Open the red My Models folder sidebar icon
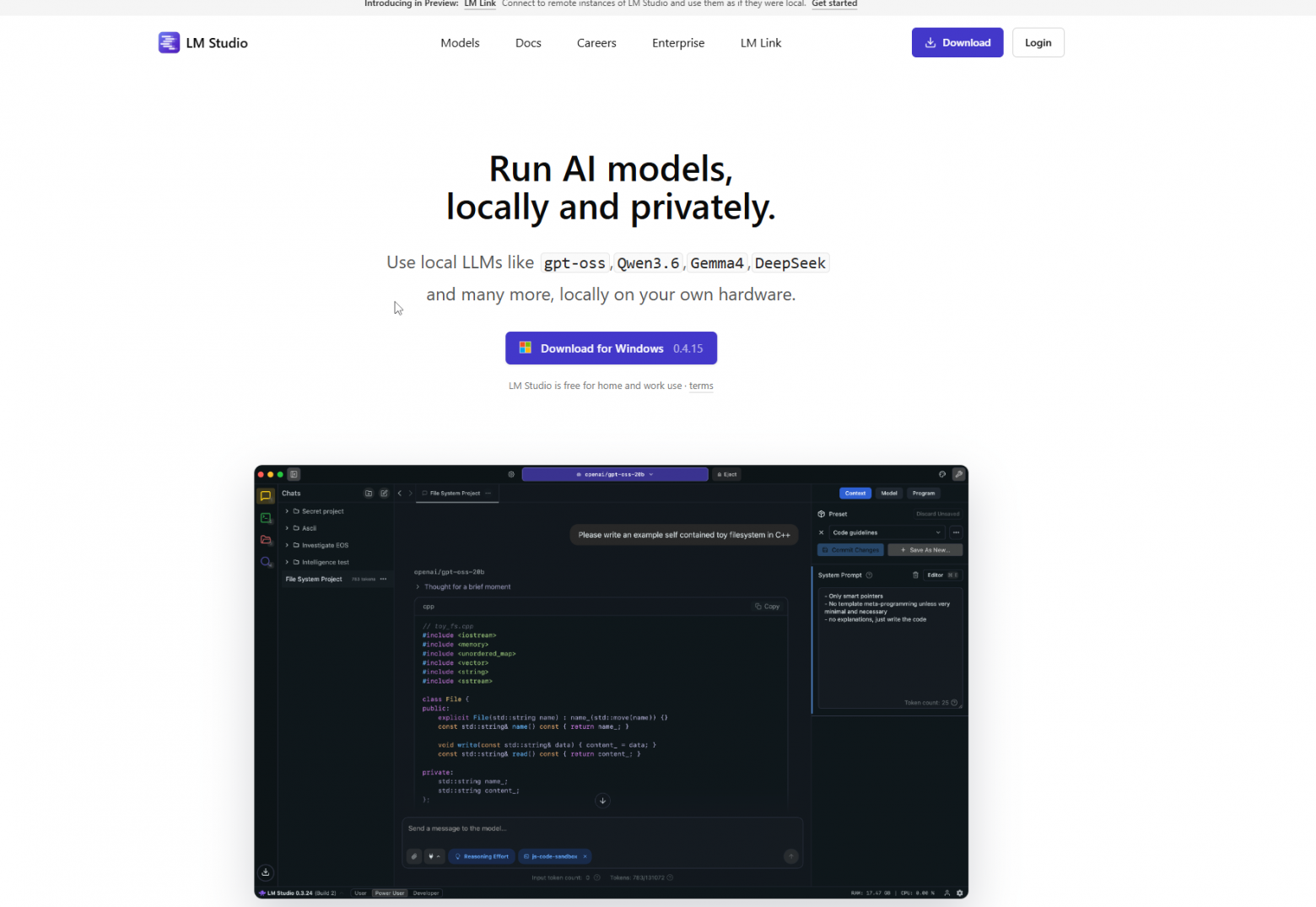 [266, 540]
